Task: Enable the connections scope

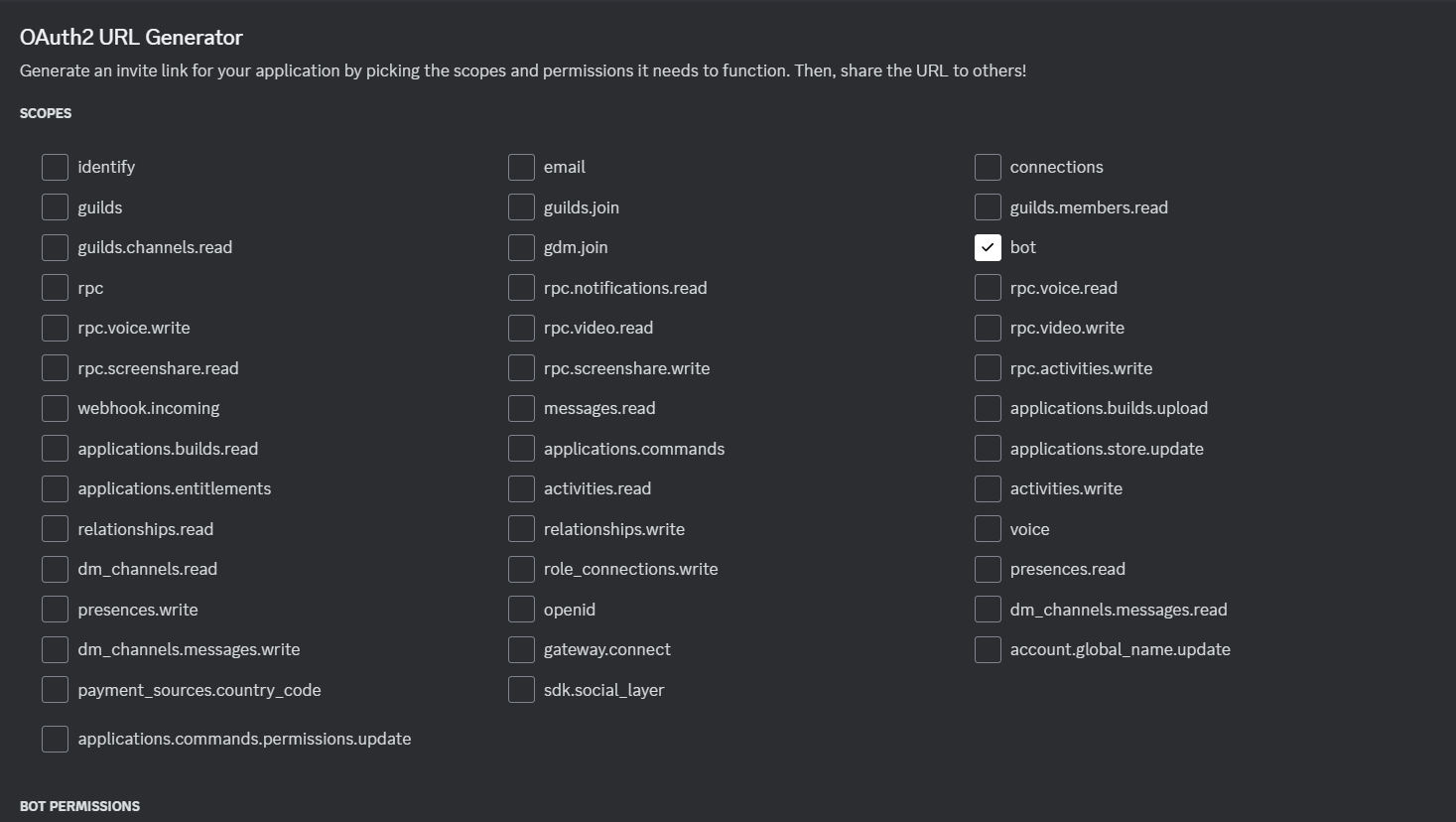Action: click(988, 167)
